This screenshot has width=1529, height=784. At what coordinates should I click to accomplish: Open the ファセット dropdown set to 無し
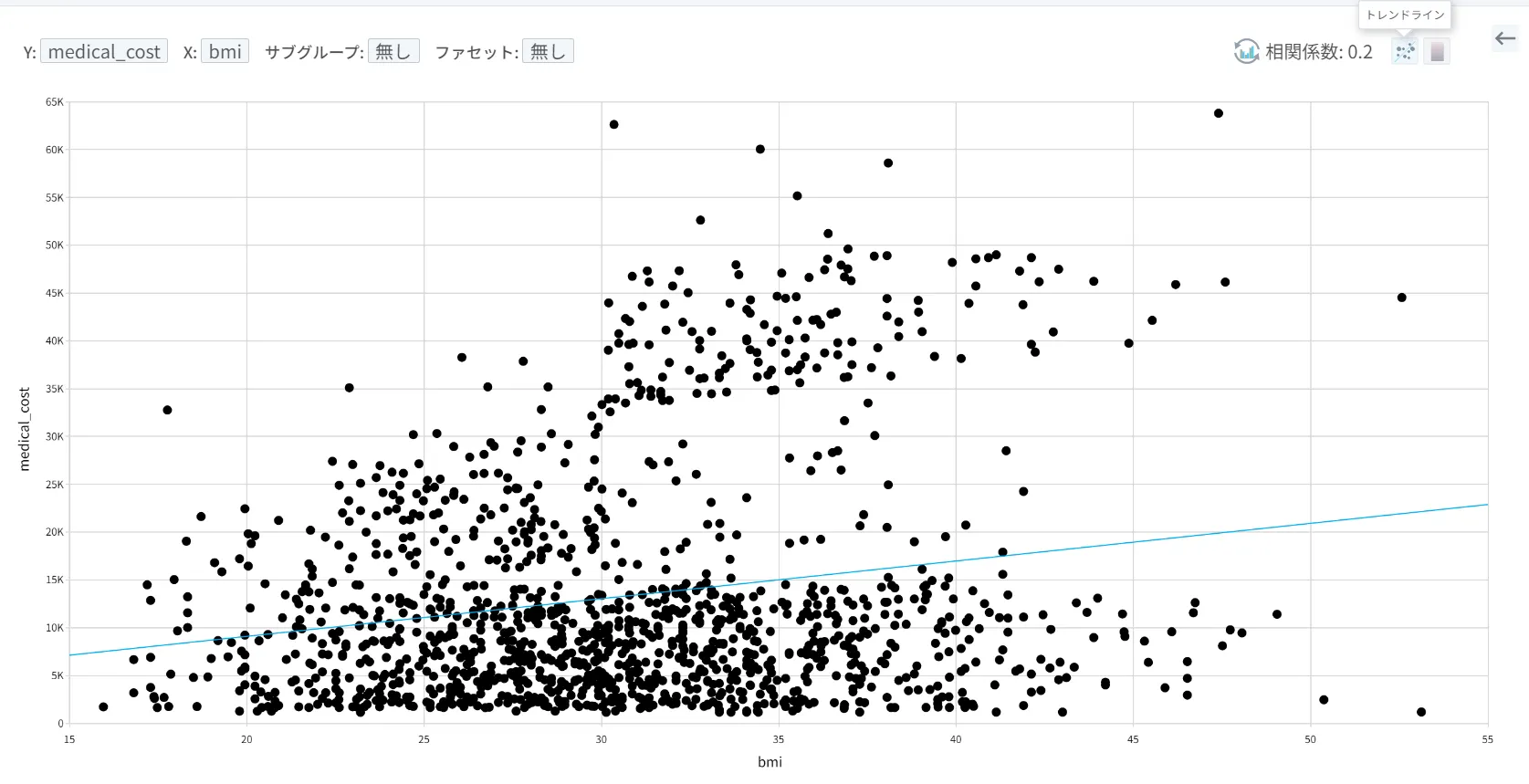point(548,52)
